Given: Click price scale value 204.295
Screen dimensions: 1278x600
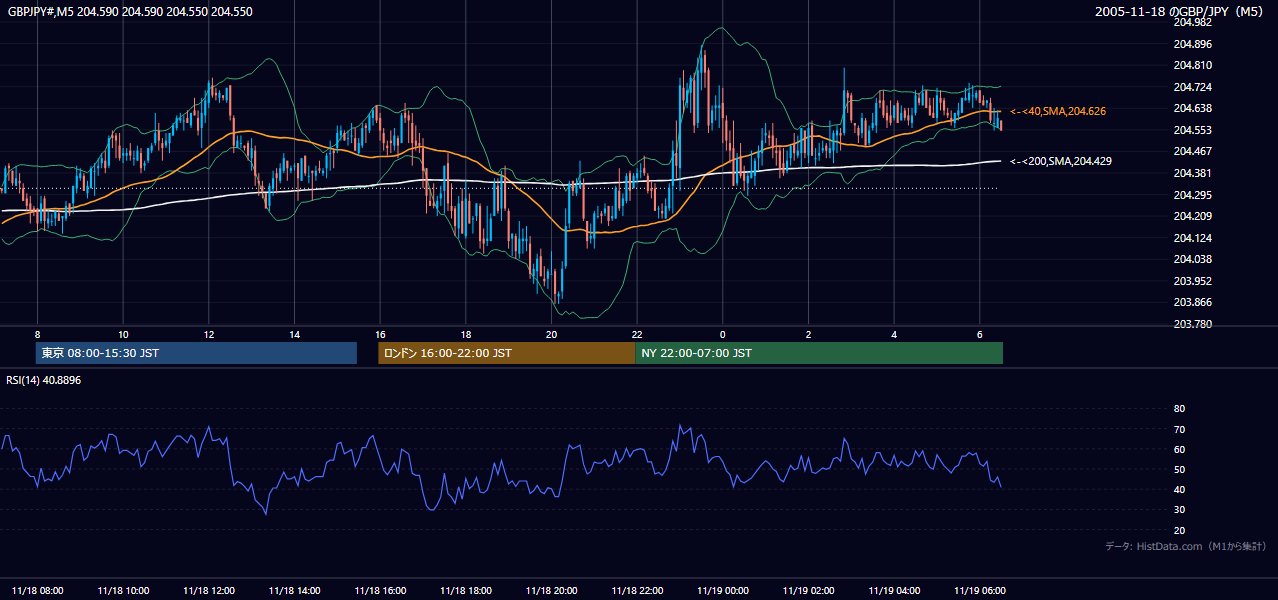Looking at the screenshot, I should coord(1192,195).
